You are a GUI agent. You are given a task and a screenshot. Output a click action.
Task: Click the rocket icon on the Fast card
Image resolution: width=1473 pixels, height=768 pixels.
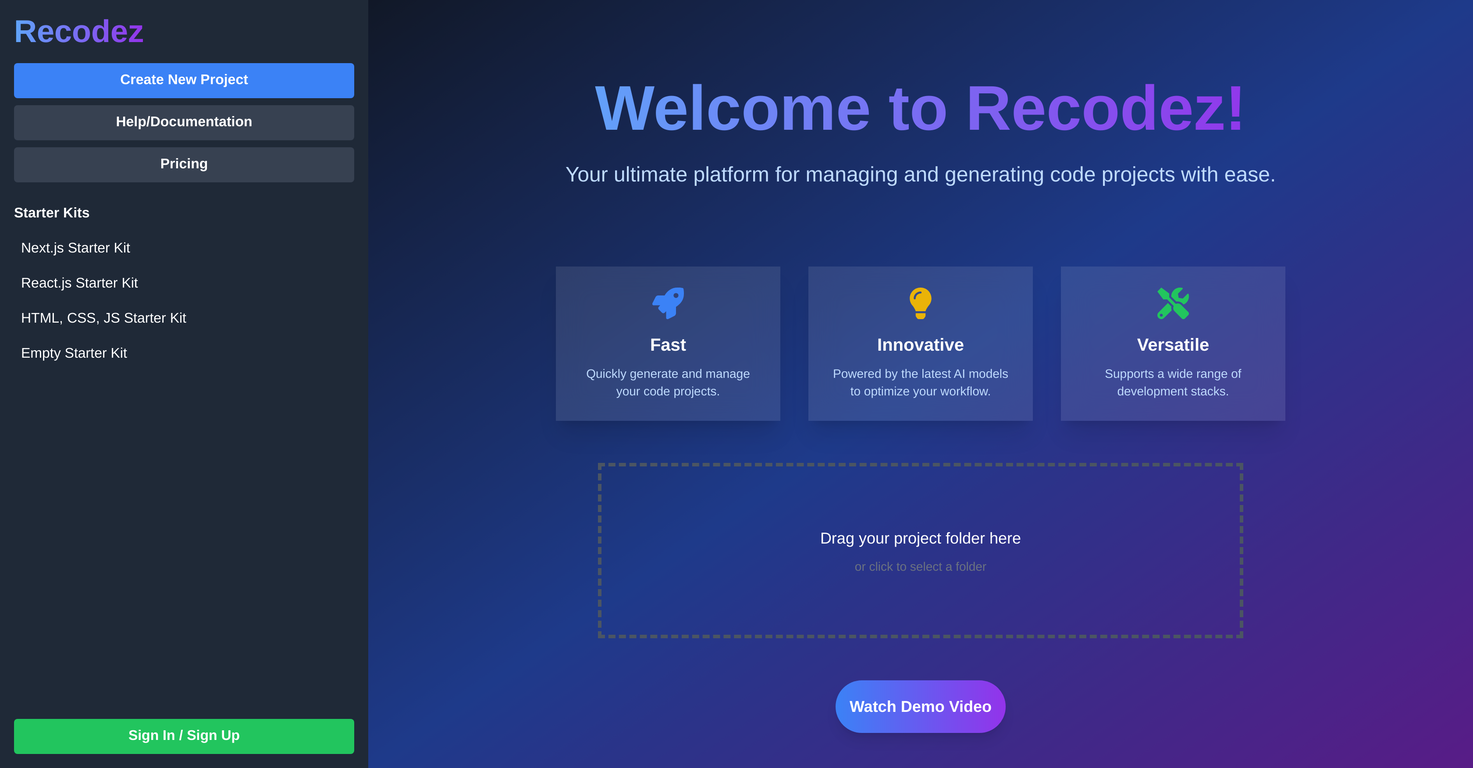(667, 303)
